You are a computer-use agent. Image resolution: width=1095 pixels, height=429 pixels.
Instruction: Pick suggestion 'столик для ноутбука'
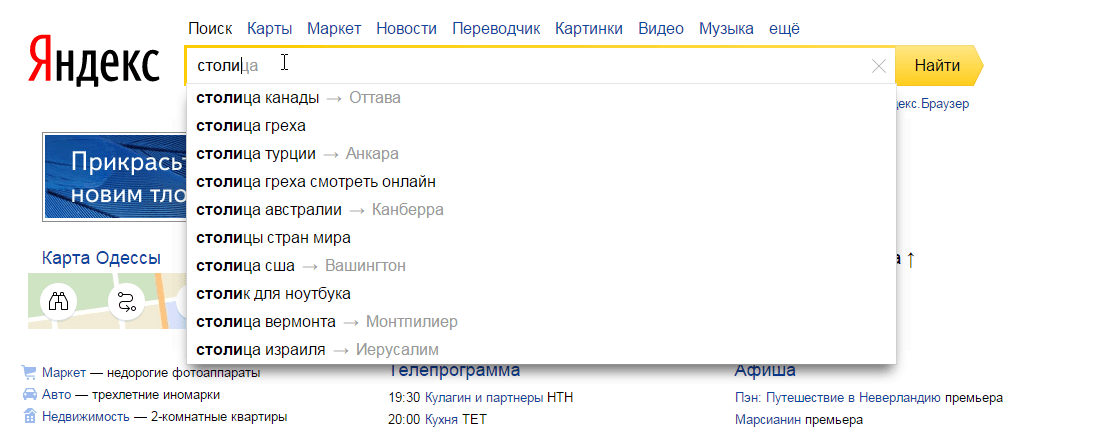[273, 294]
